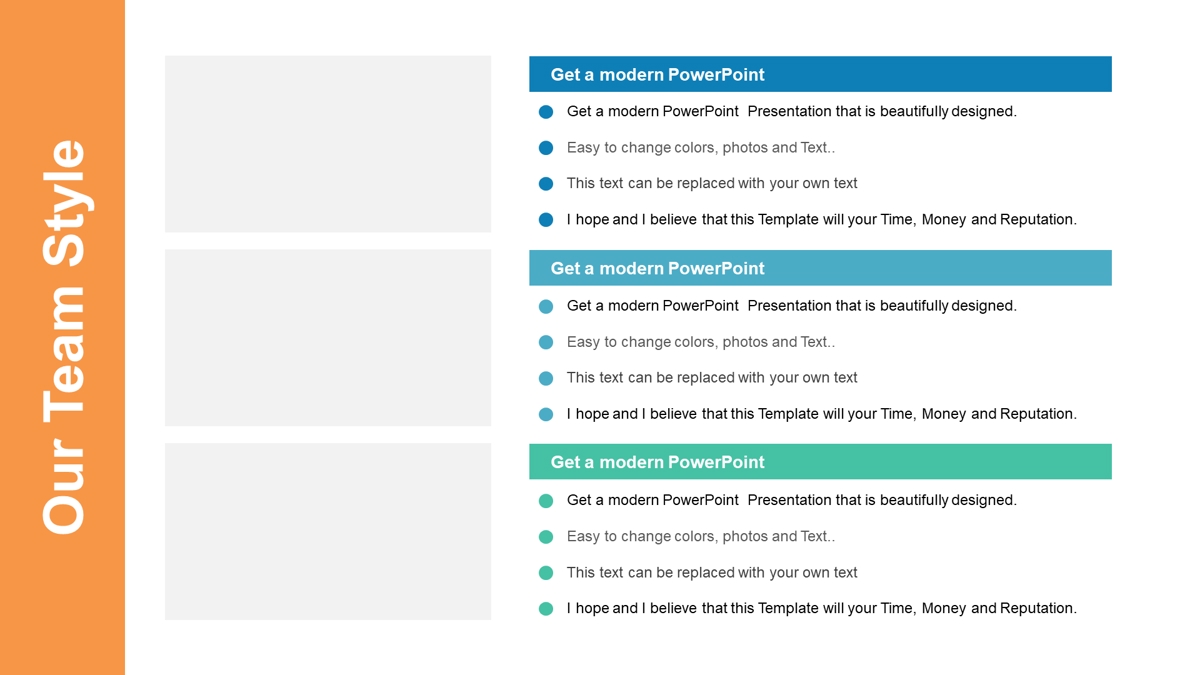Image resolution: width=1200 pixels, height=675 pixels.
Task: Click light blue bullet beside 'I hope and I believe'
Action: 546,414
